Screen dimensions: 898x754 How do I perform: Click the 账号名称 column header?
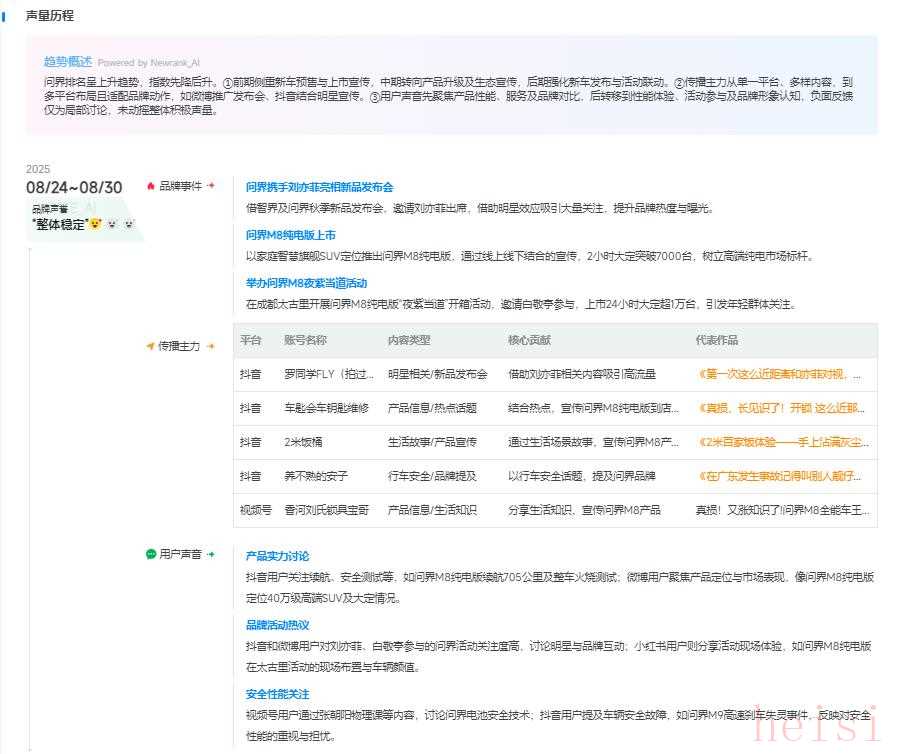pyautogui.click(x=305, y=340)
